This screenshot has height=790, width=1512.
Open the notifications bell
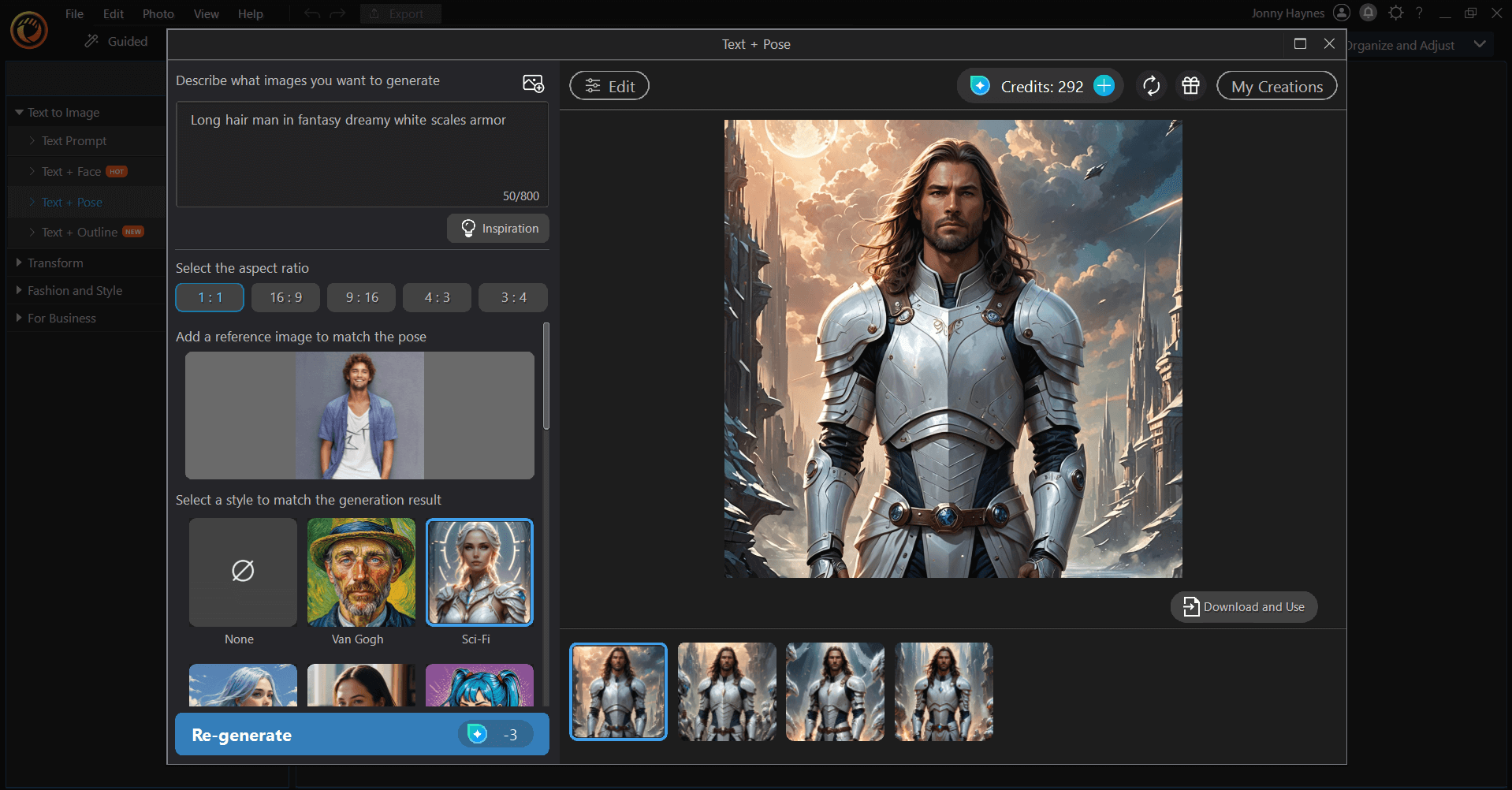[1368, 13]
